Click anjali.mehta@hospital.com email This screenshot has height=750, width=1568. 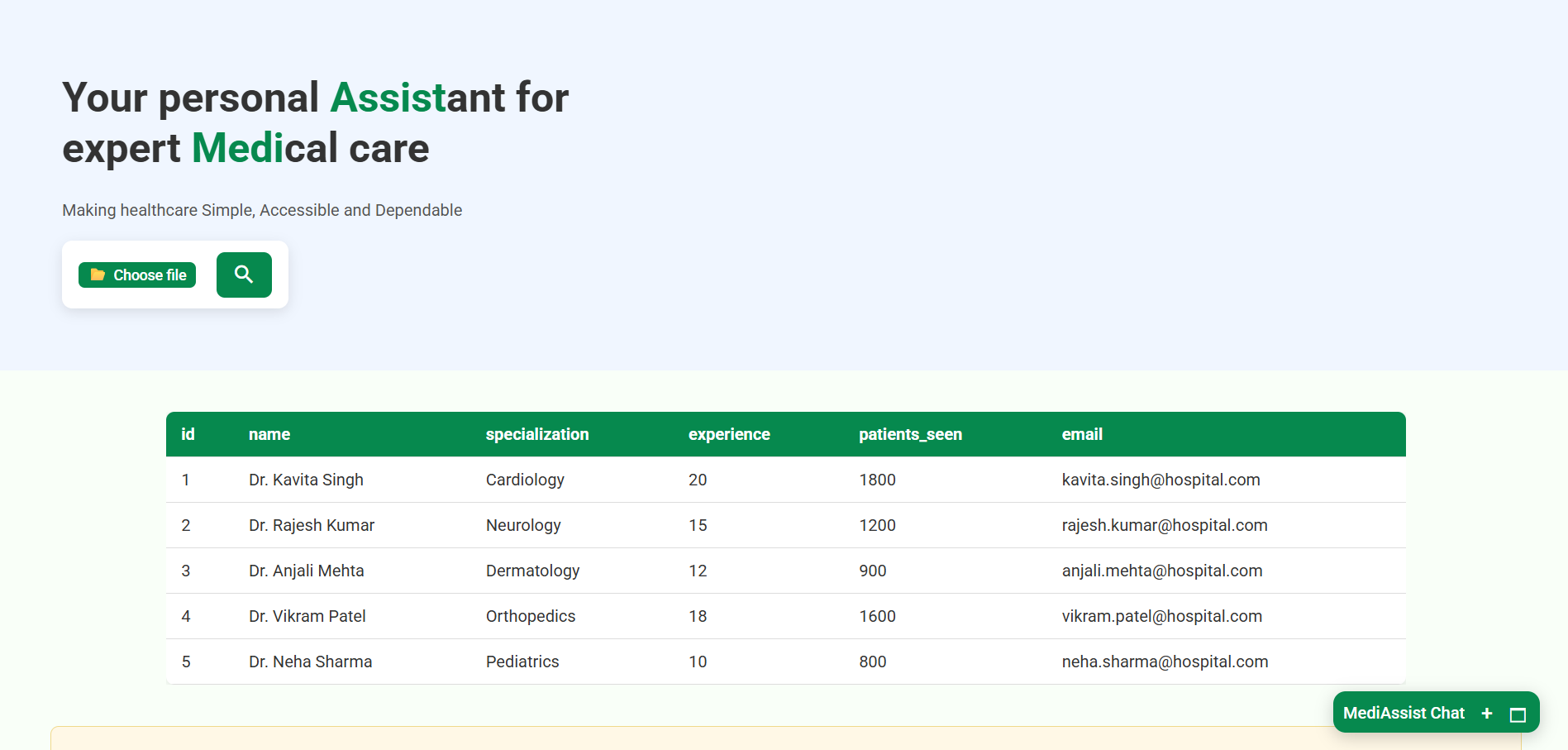coord(1162,571)
